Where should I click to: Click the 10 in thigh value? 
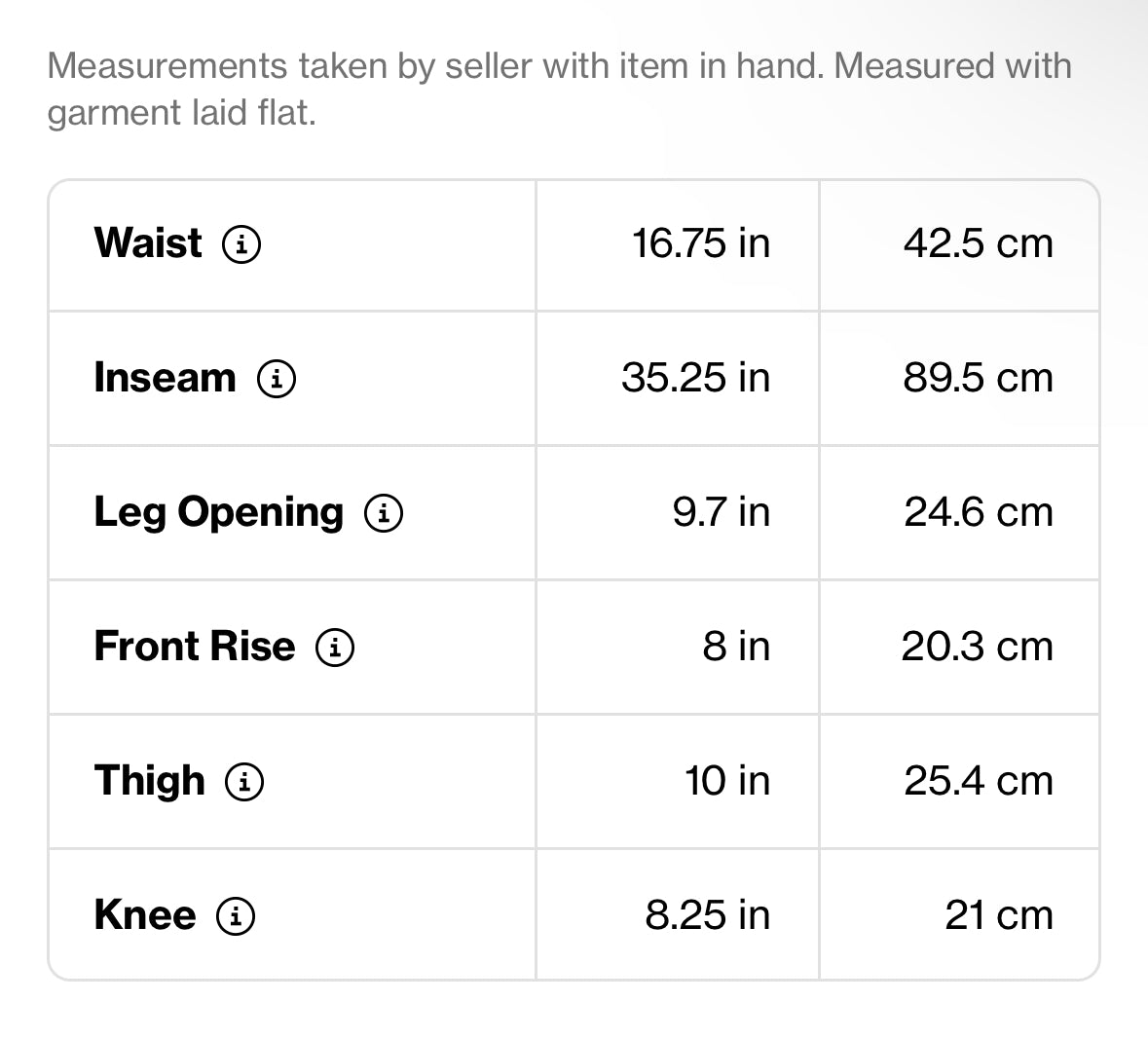coord(727,781)
